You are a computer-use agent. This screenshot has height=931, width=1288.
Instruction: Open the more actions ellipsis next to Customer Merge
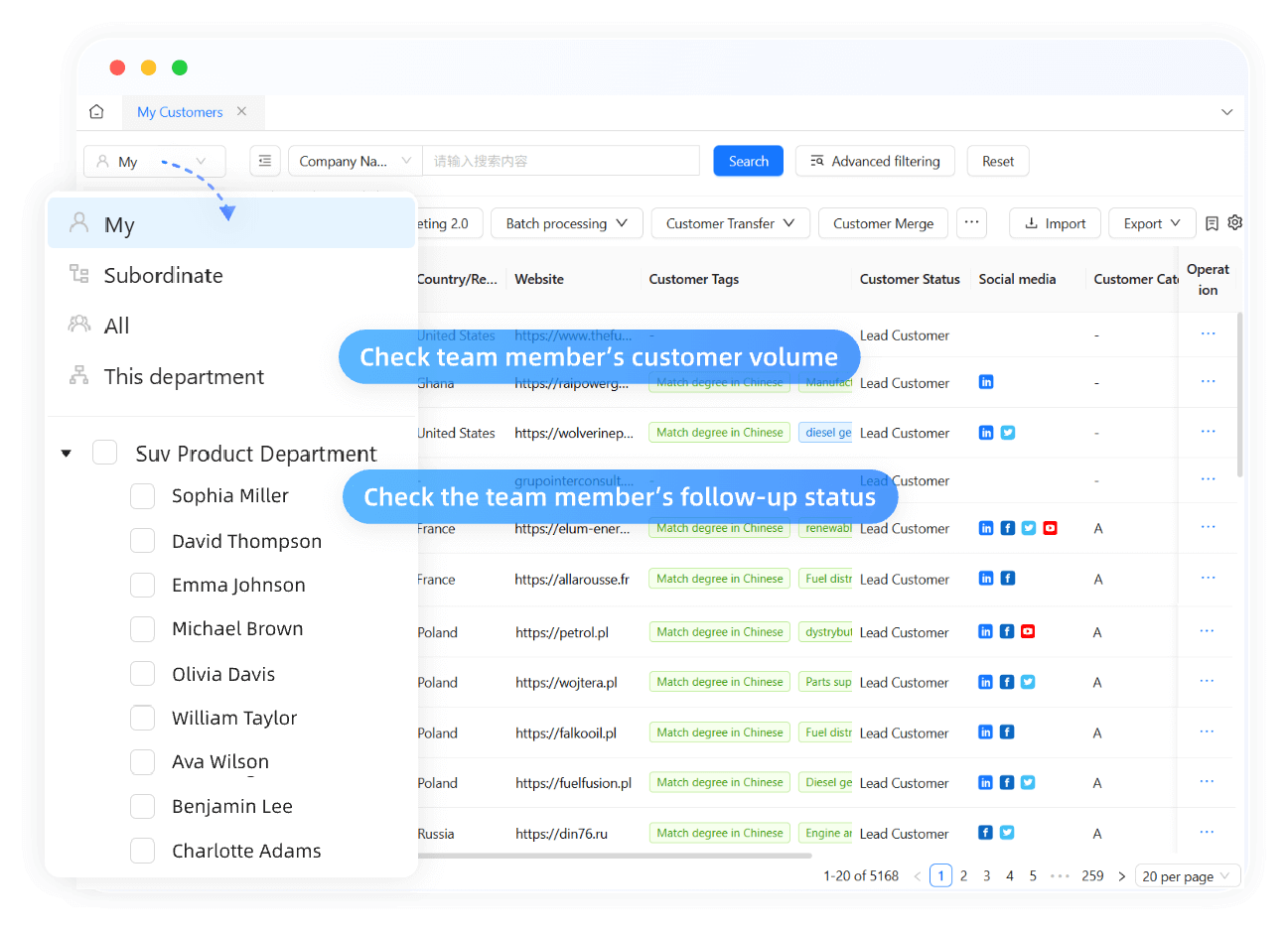[x=971, y=222]
